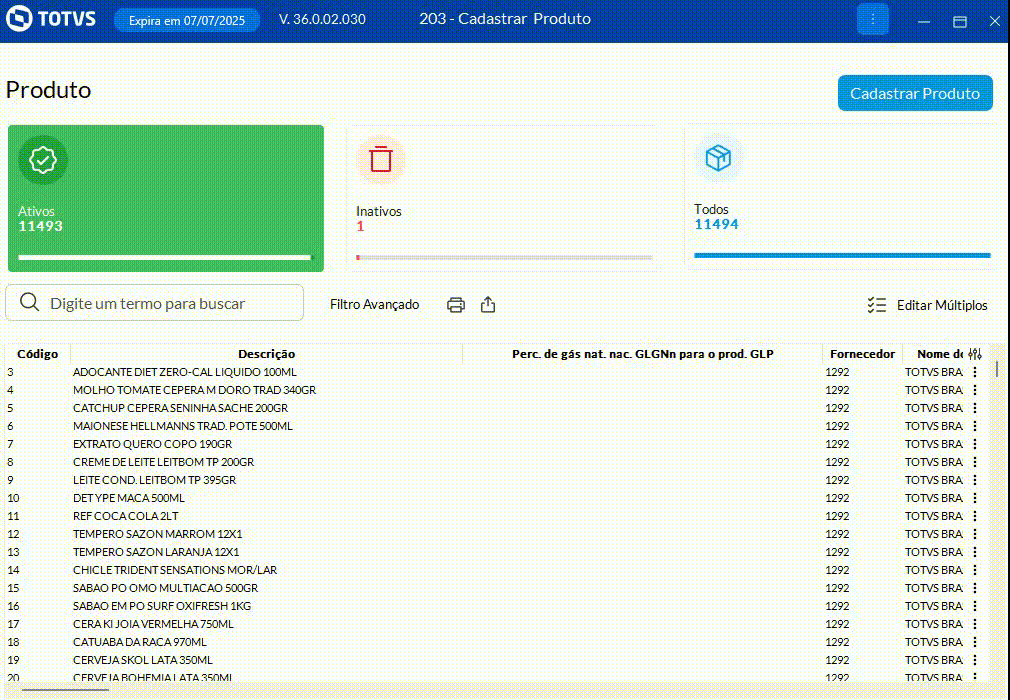Select the Todos 11494 filter card

841,196
